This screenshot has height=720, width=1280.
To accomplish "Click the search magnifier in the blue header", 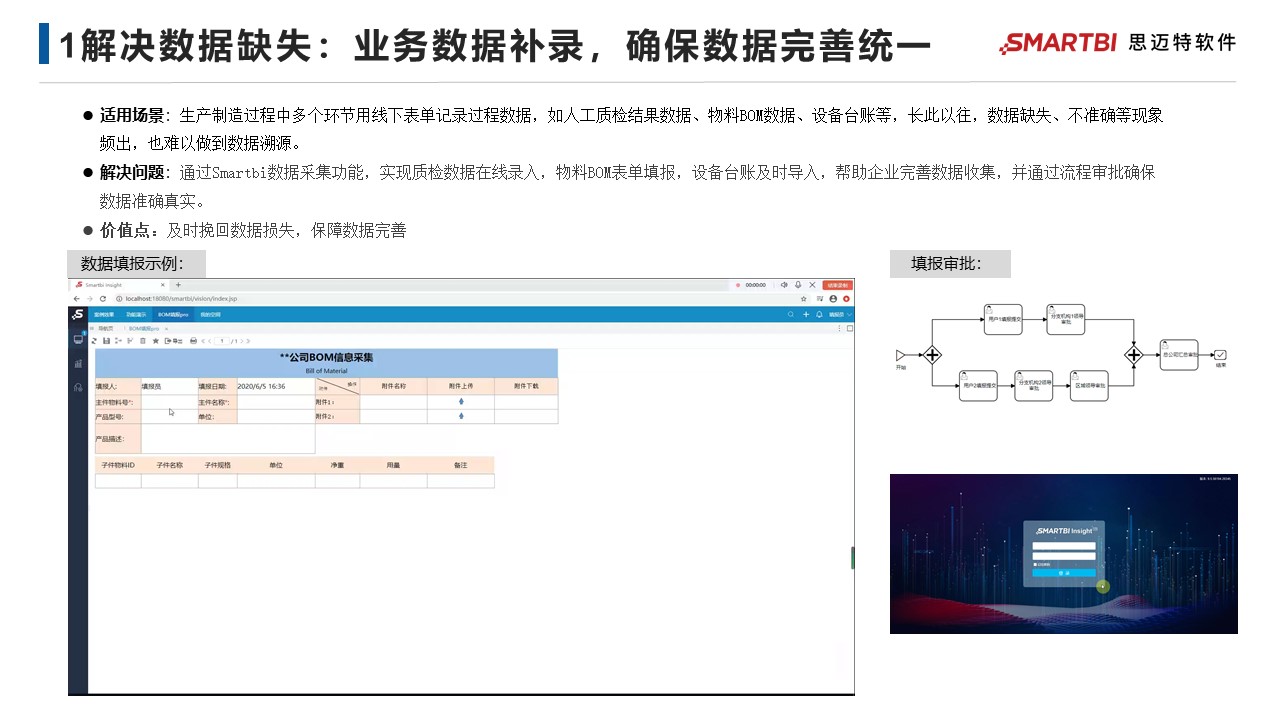I will click(x=791, y=314).
